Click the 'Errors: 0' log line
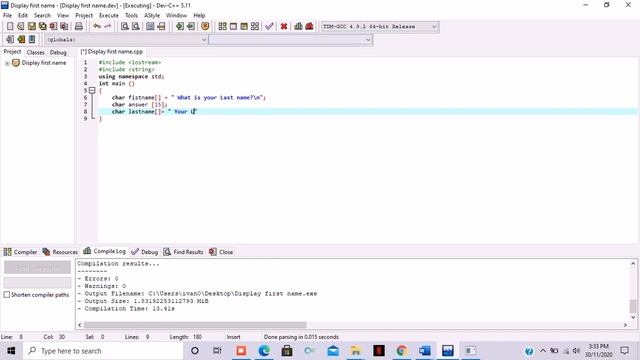 (x=98, y=278)
